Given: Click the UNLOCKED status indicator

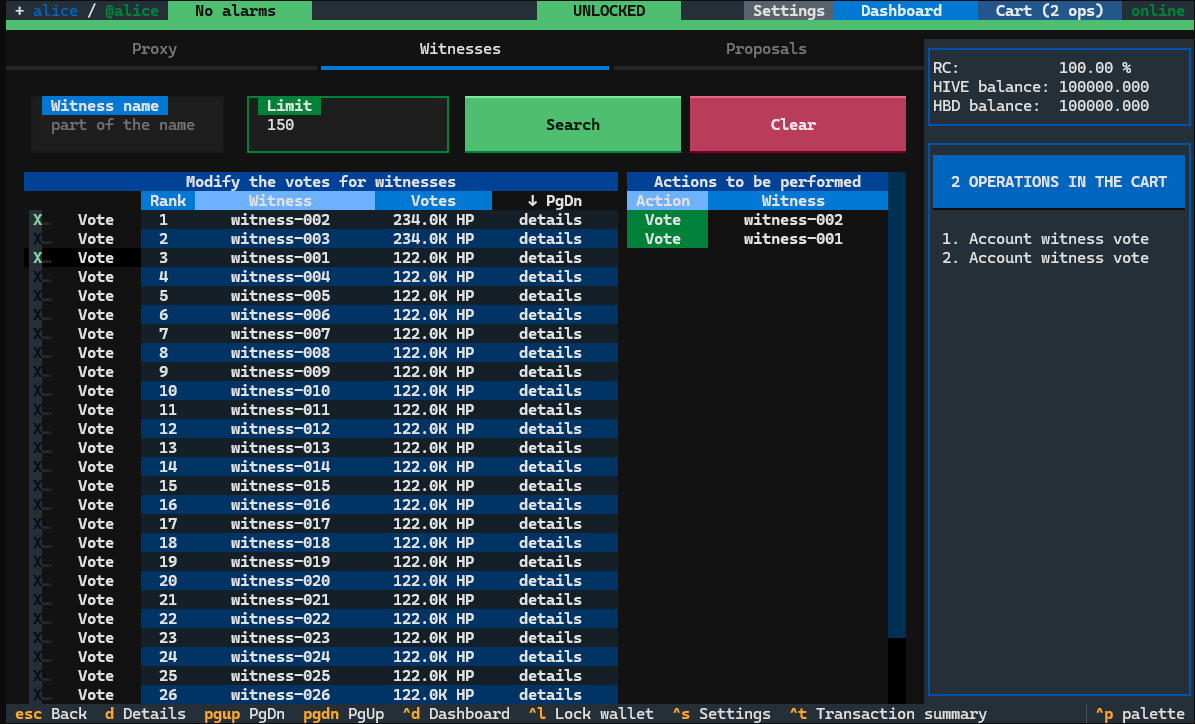Looking at the screenshot, I should click(609, 11).
